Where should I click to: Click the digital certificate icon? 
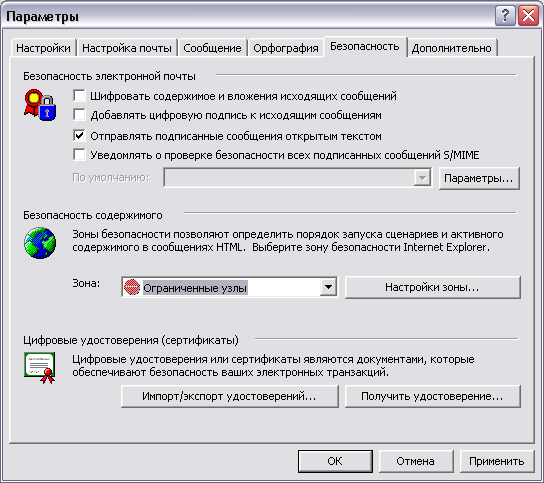[40, 367]
